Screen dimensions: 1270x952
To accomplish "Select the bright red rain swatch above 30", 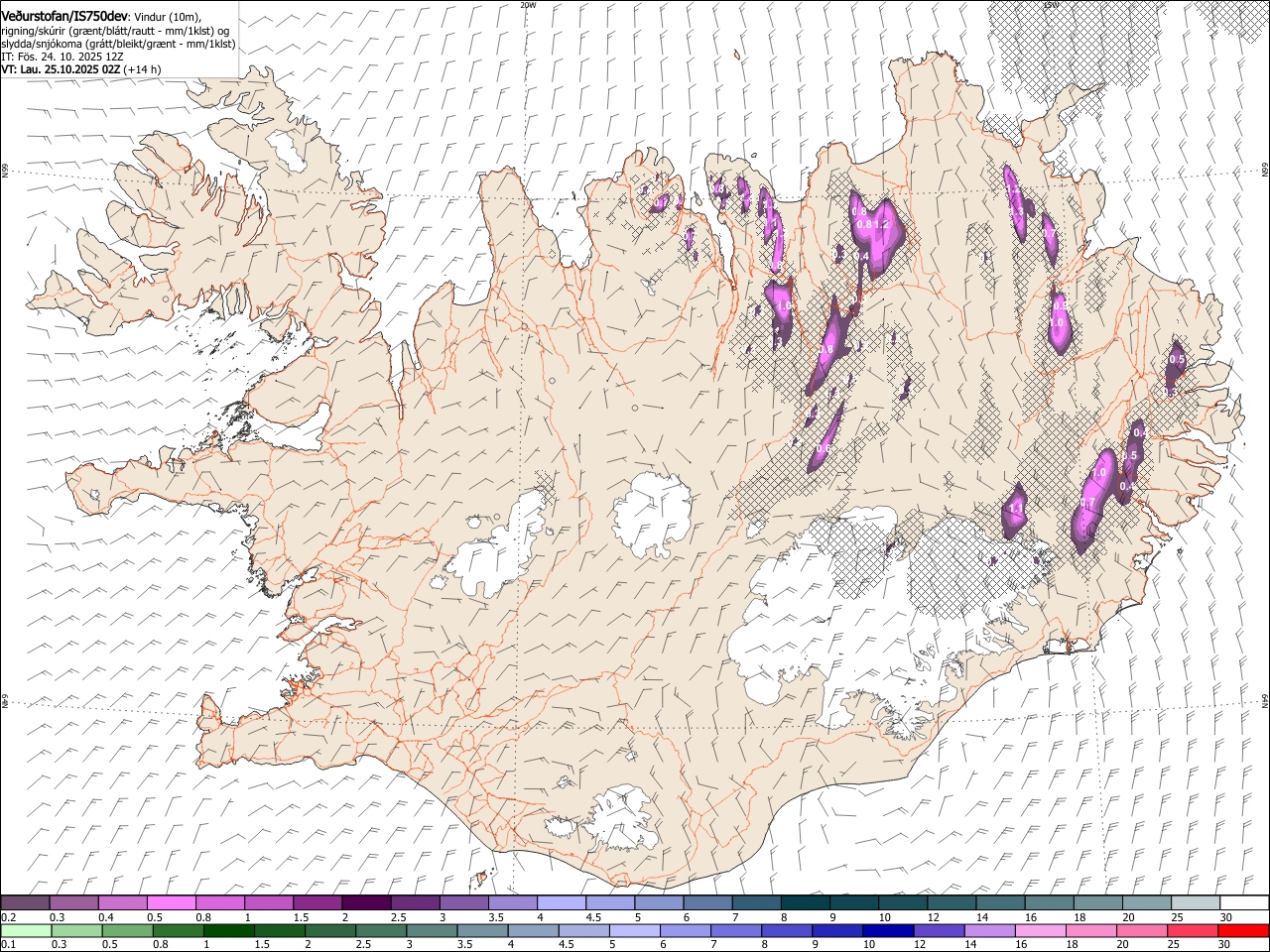I will pyautogui.click(x=1242, y=930).
